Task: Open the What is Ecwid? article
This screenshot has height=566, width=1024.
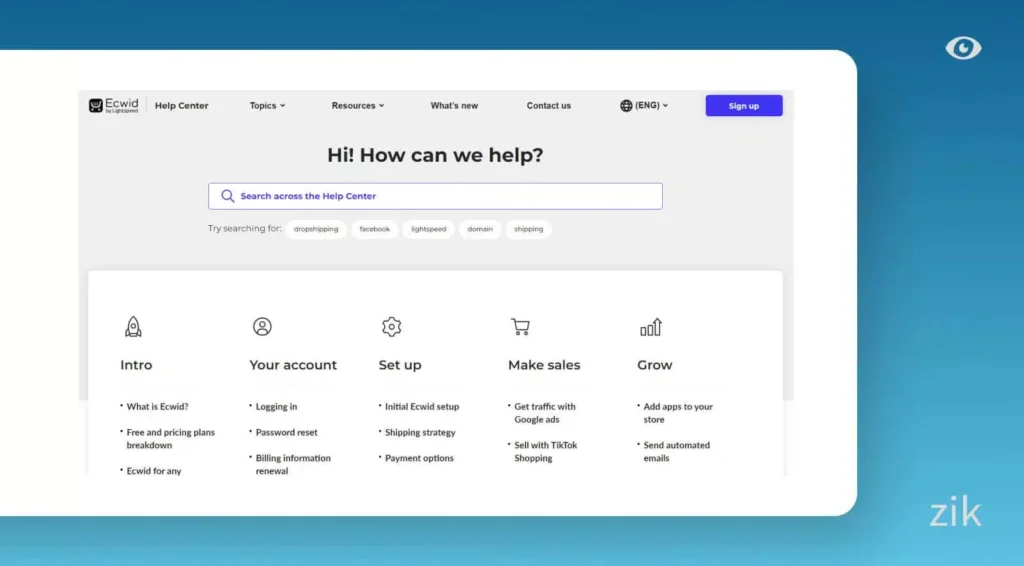Action: click(157, 407)
